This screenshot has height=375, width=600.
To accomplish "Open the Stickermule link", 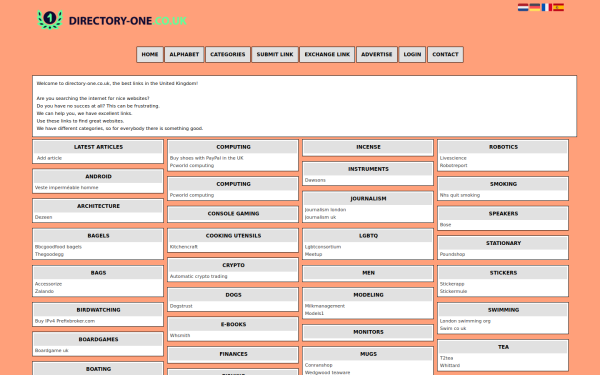I will point(453,291).
